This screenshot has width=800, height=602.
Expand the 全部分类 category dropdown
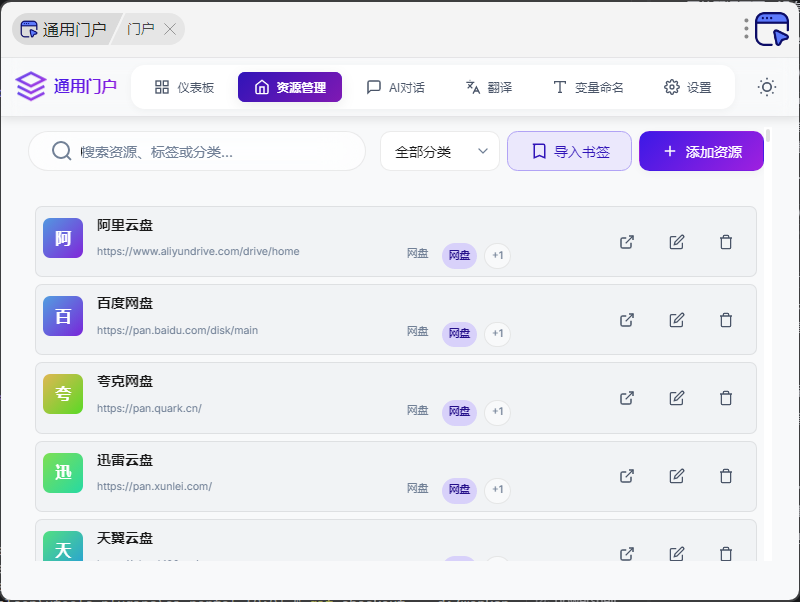pyautogui.click(x=440, y=152)
